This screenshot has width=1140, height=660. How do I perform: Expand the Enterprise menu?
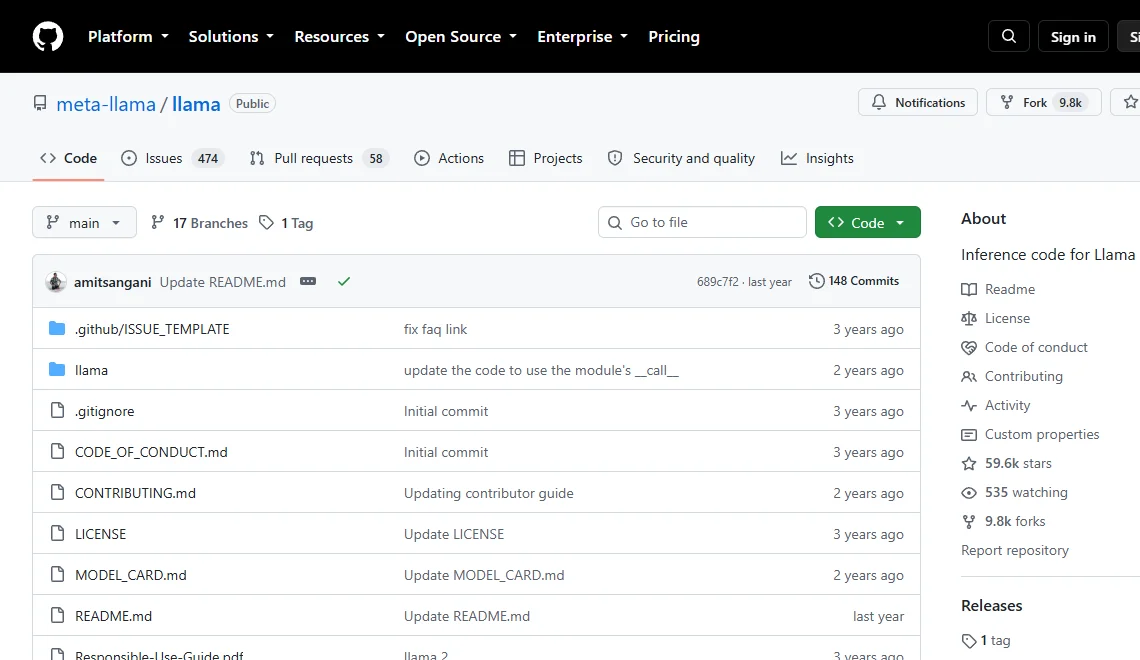point(582,36)
